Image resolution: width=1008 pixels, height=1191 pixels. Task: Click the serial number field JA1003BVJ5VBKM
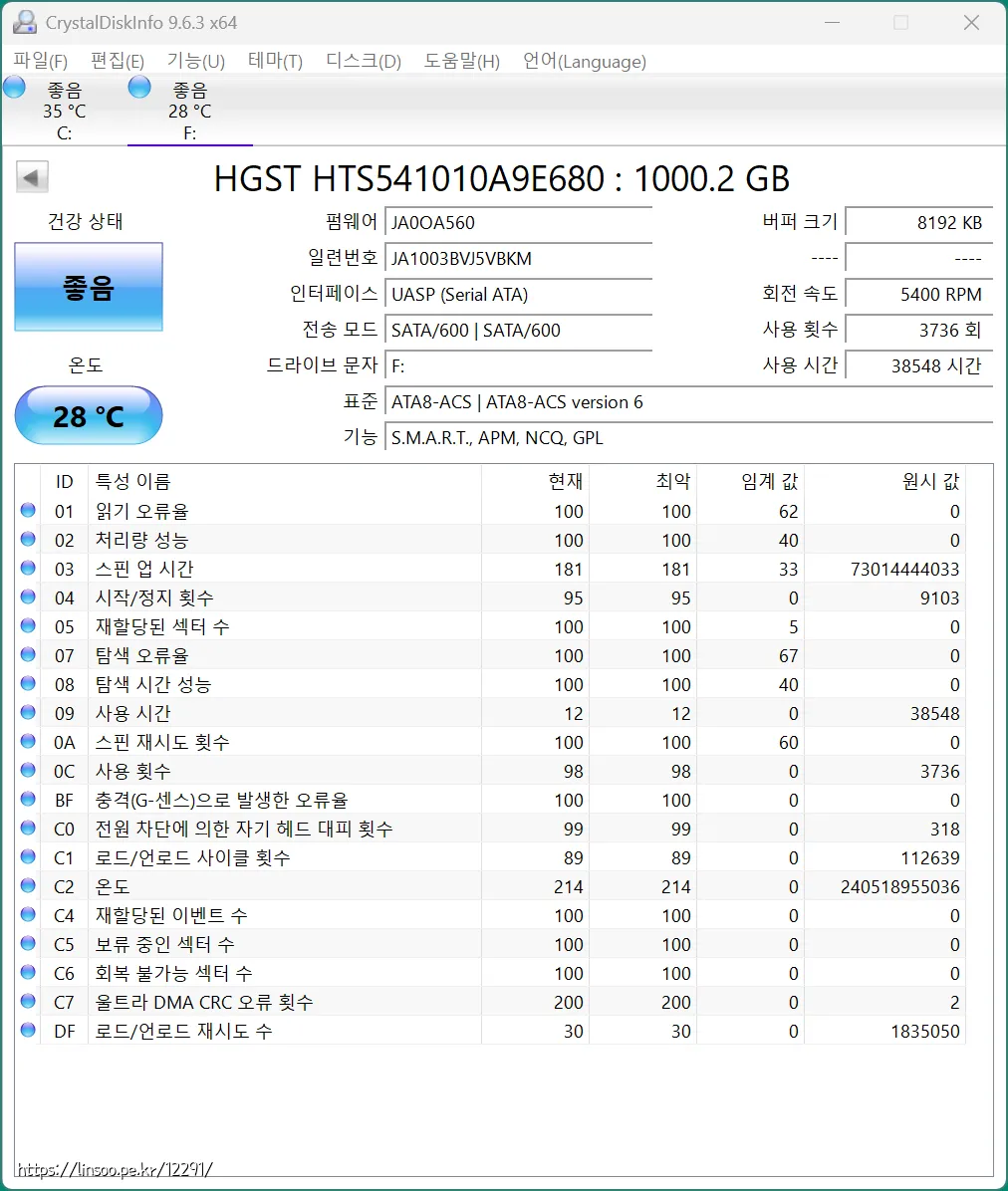(519, 258)
